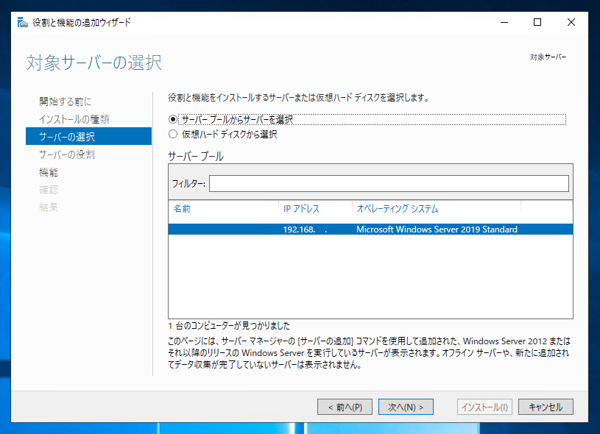The image size is (600, 434).
Task: Click the disabled インストール(I) button
Action: click(484, 407)
